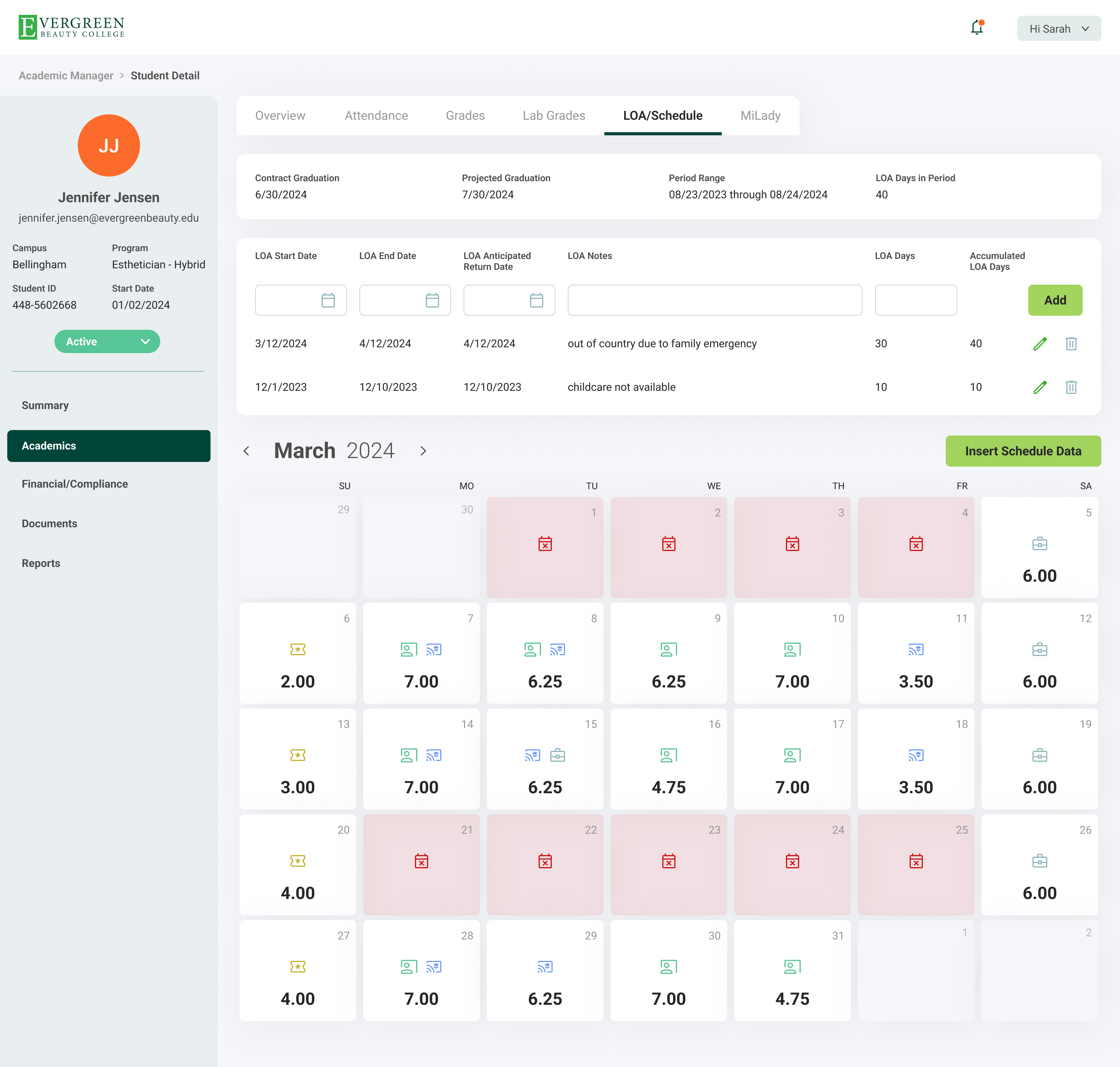Screen dimensions: 1120x1067
Task: Click the note 'out of country due to family emergency'
Action: coord(662,343)
